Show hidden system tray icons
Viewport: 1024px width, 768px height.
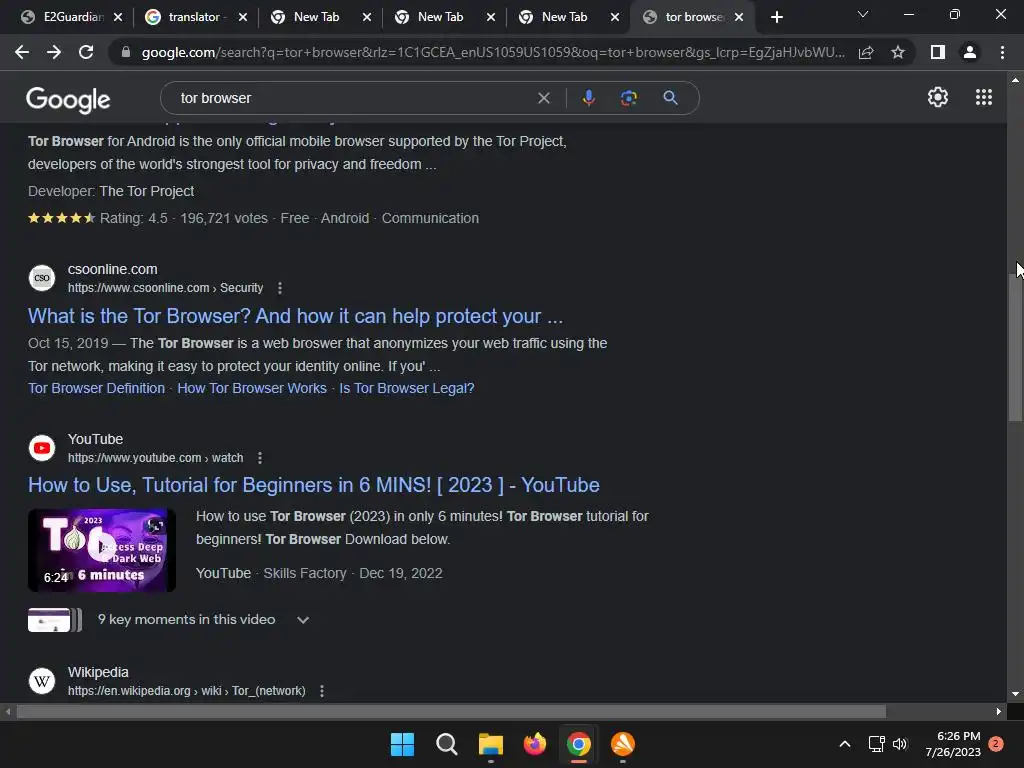[844, 744]
